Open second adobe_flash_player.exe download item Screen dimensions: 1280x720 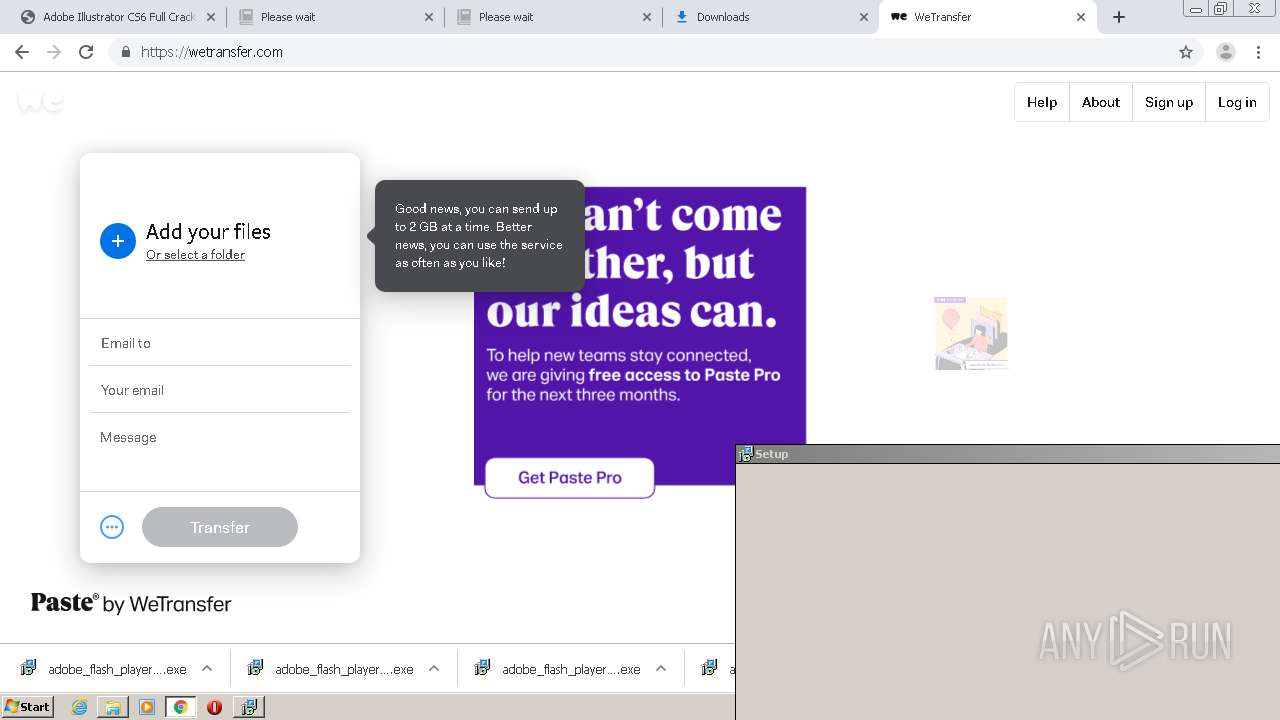331,669
